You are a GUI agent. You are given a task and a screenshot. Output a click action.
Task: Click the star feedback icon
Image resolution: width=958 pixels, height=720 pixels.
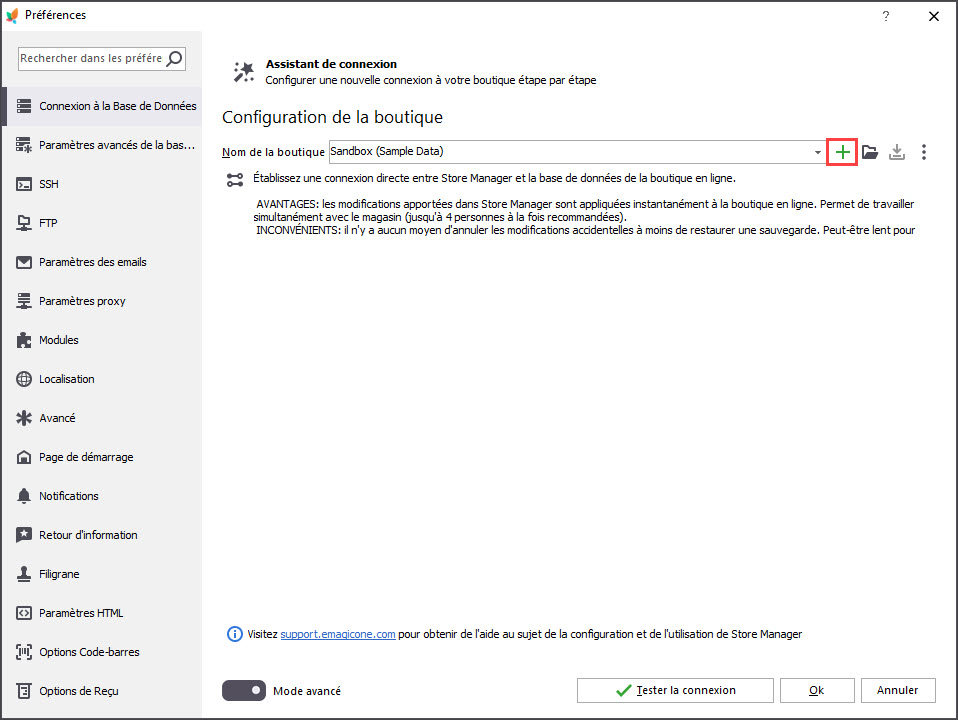[24, 535]
